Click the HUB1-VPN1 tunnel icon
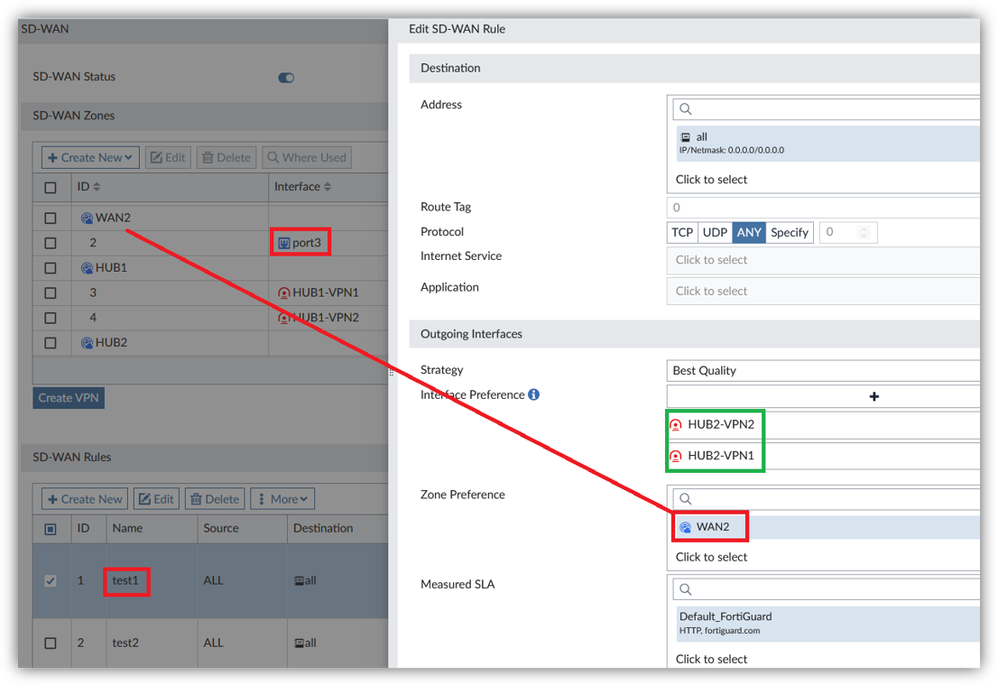The image size is (998, 686). 284,293
